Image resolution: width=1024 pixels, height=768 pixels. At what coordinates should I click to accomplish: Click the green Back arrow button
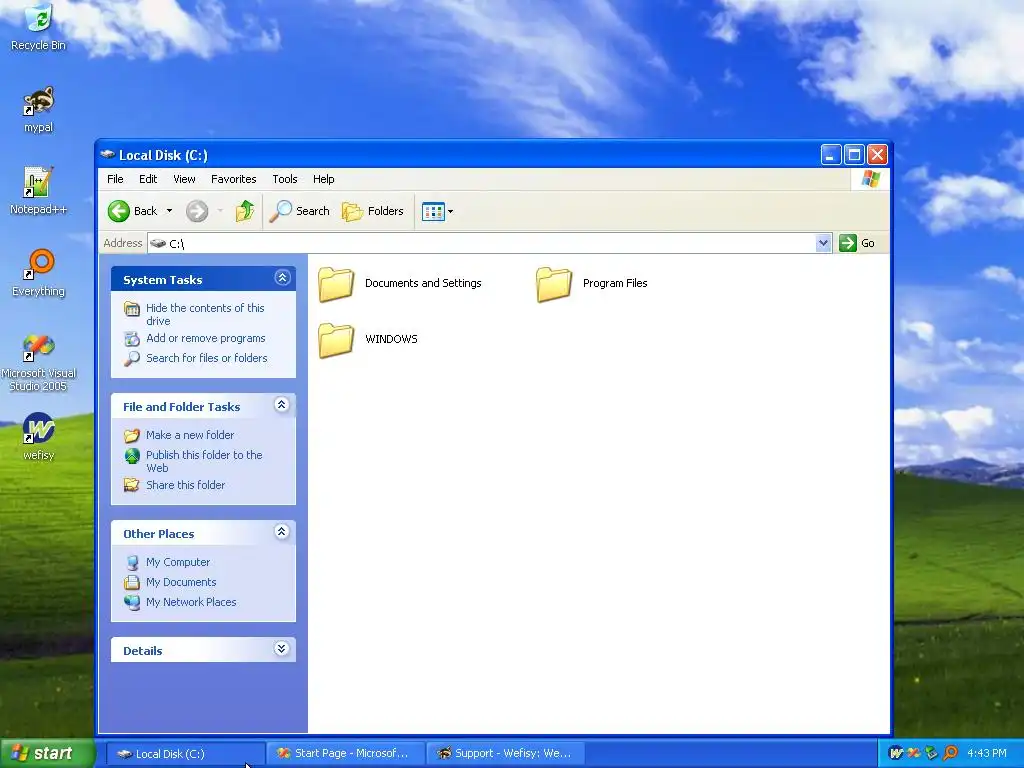point(119,211)
